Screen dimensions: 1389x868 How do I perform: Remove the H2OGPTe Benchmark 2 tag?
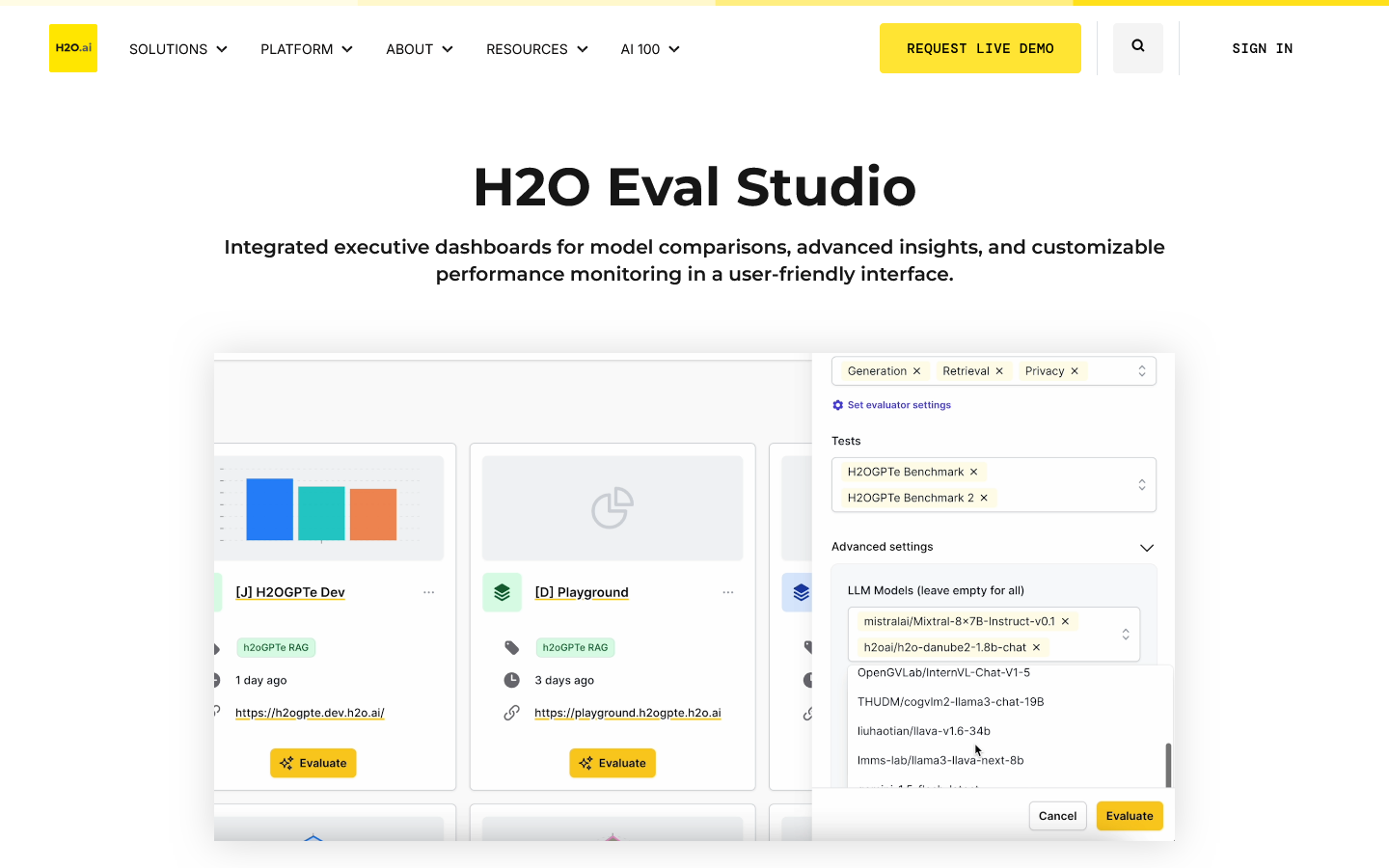click(x=984, y=498)
